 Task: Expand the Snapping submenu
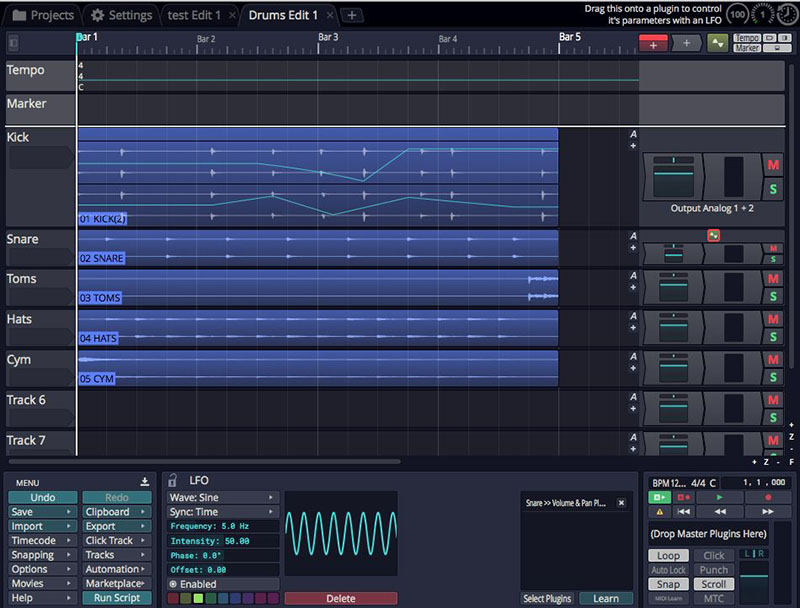click(x=42, y=554)
